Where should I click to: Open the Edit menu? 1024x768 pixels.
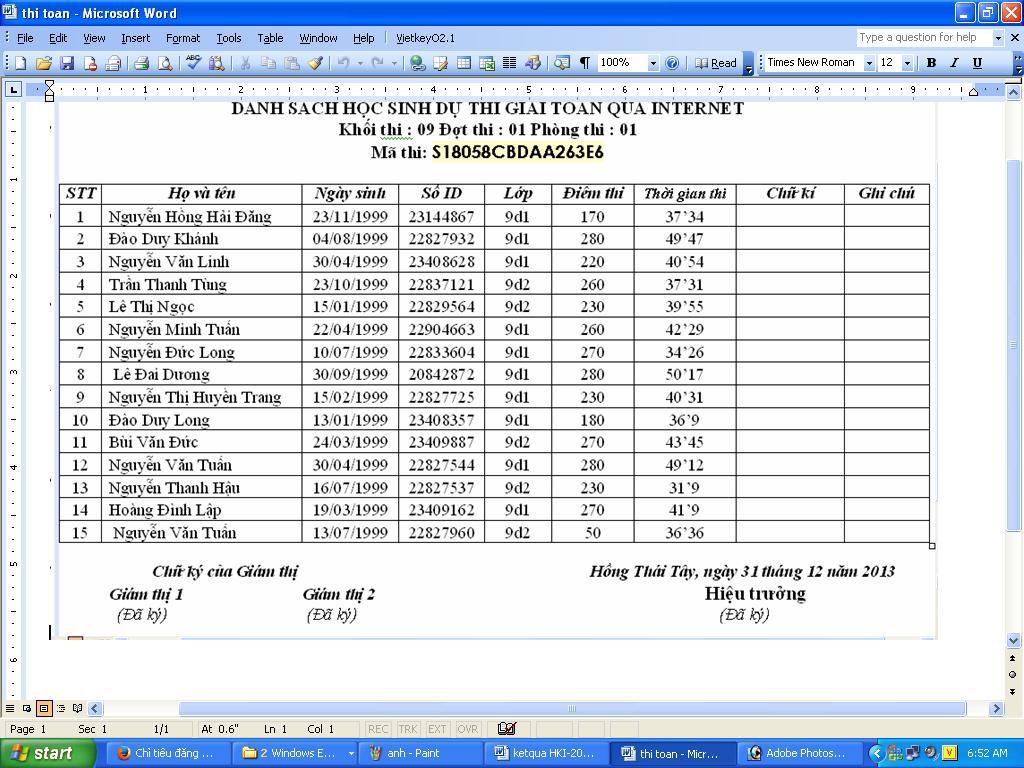tap(58, 38)
